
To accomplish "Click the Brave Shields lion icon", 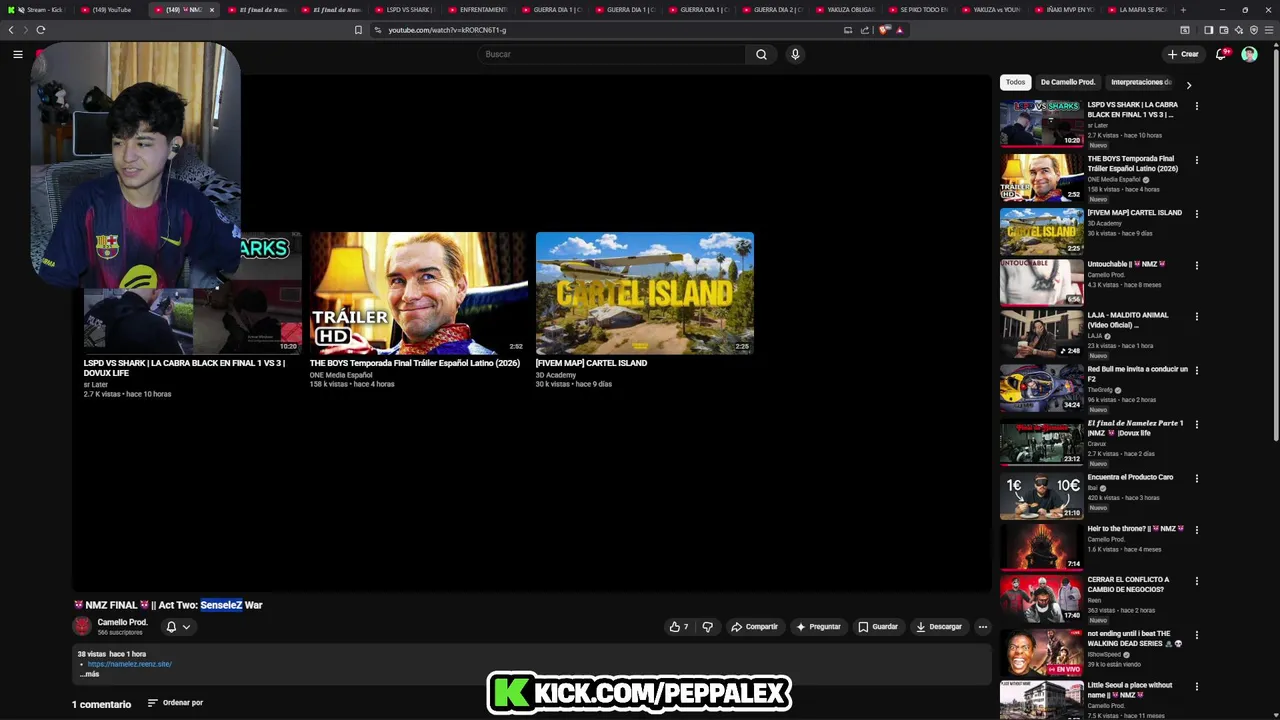I will point(884,30).
